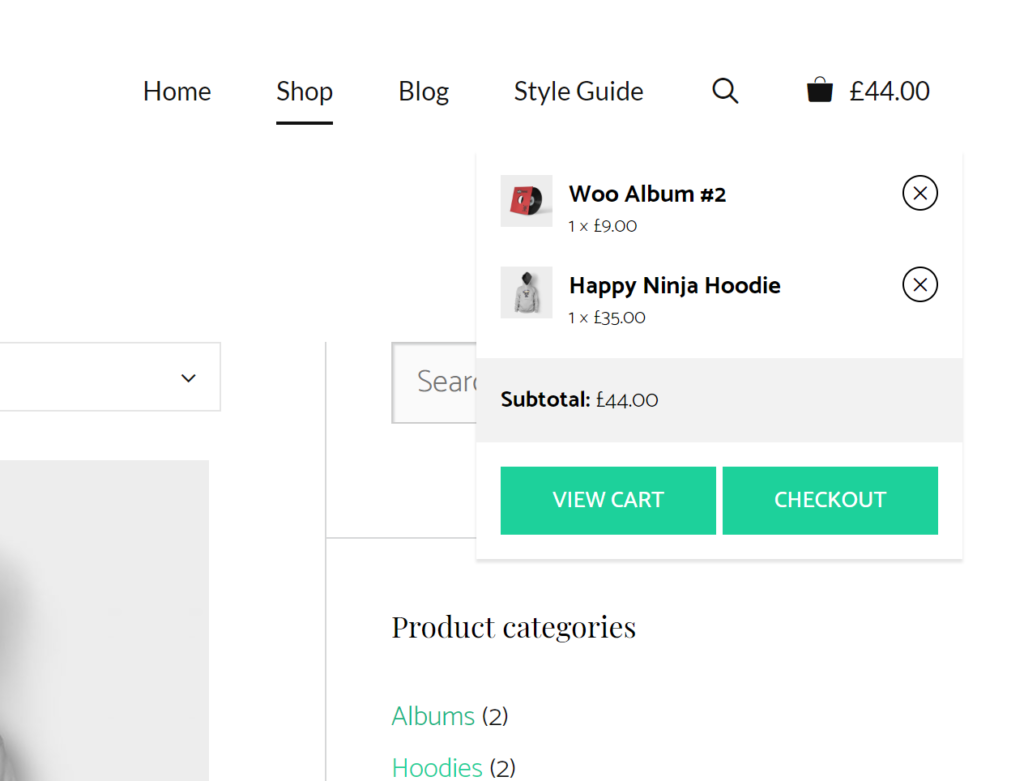The width and height of the screenshot is (1024, 781).
Task: Open the Style Guide
Action: (578, 91)
